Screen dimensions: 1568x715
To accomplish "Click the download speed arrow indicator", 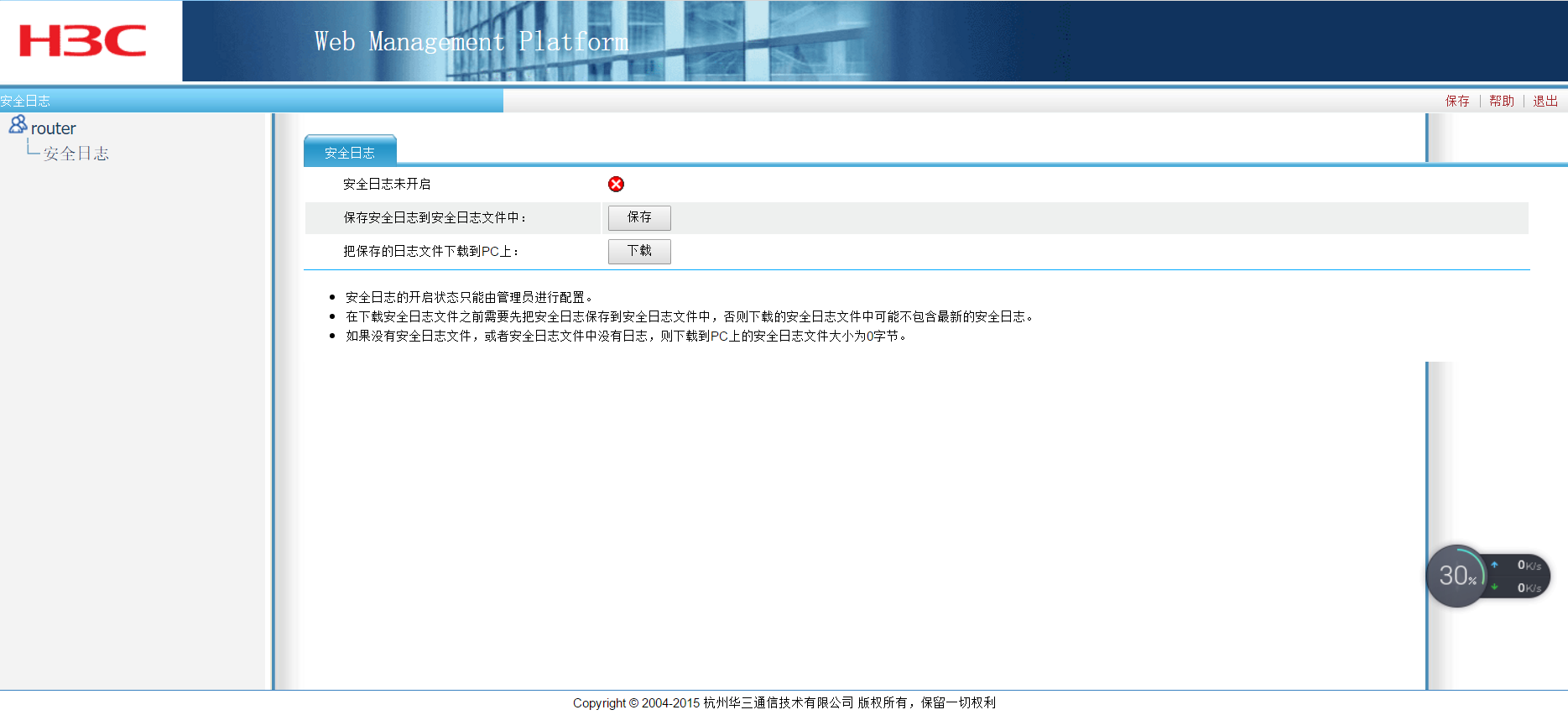I will click(1494, 587).
